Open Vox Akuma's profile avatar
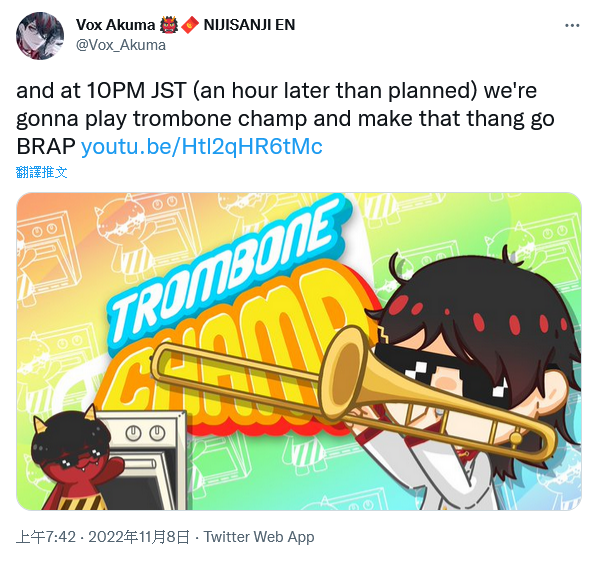Screen dimensions: 598x562 (40, 35)
